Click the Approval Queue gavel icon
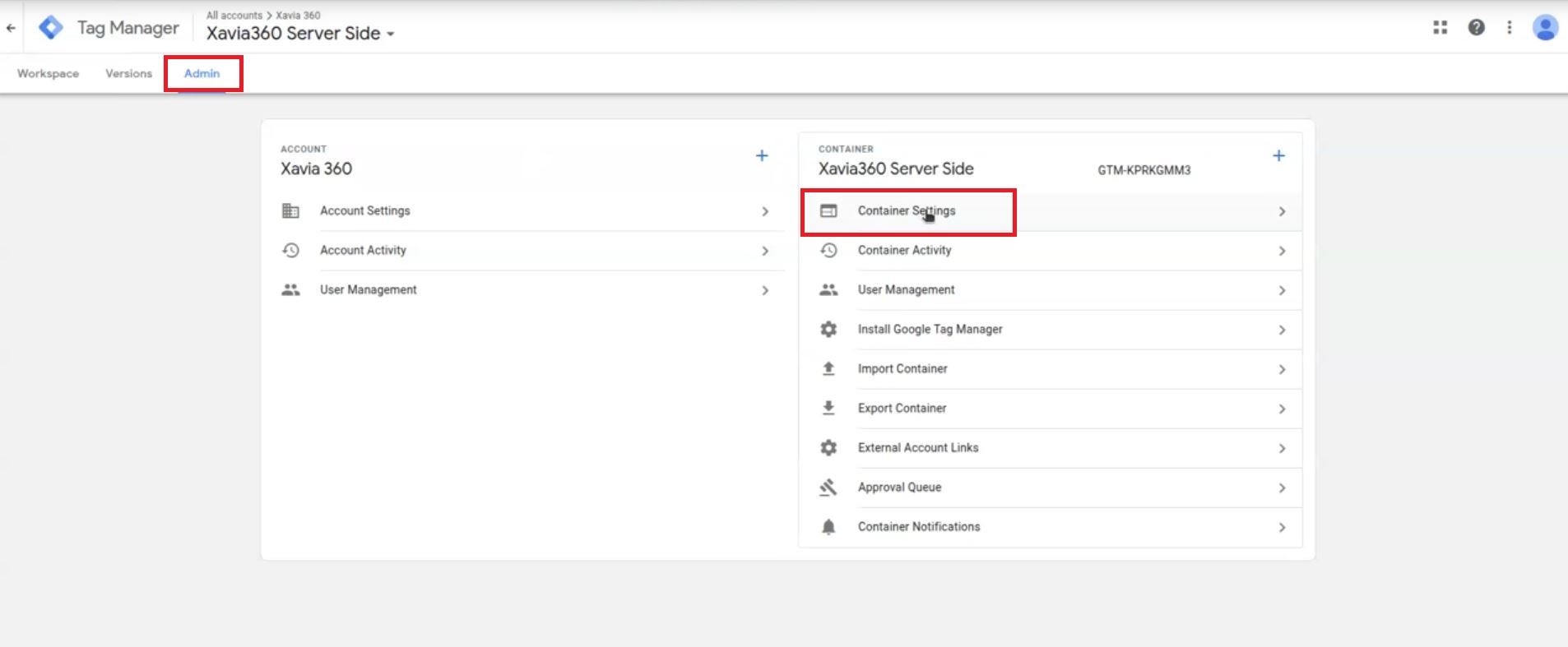Screen dimensions: 1568x647 [x=828, y=487]
